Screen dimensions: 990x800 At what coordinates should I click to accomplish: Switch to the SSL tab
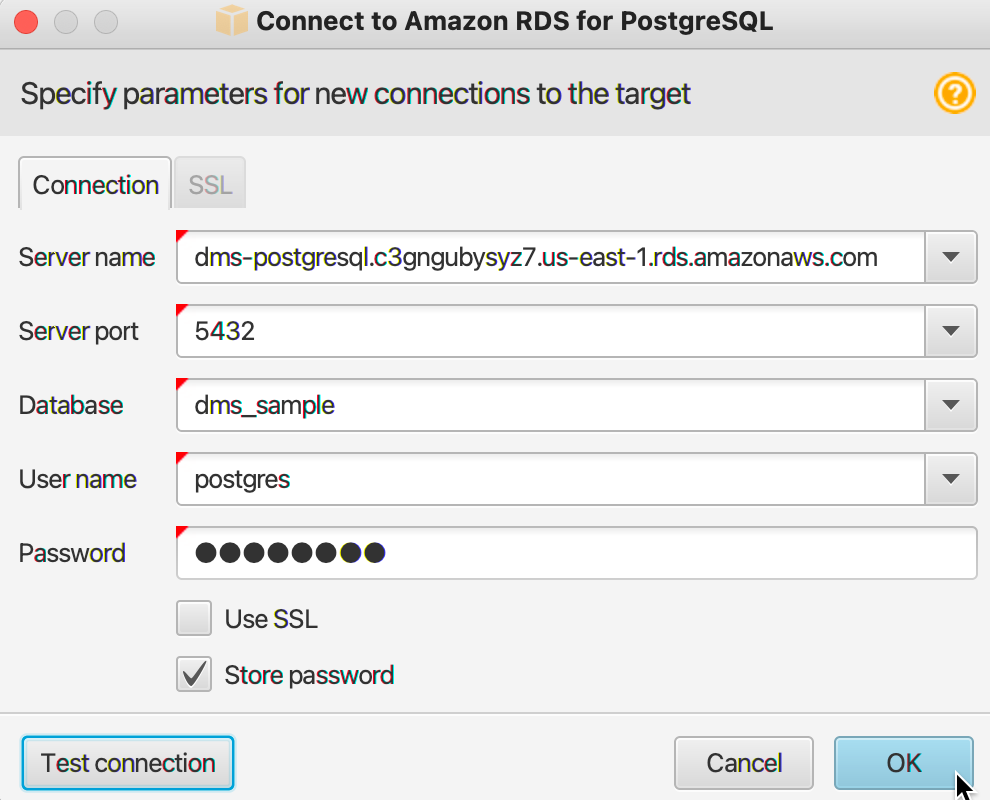210,184
